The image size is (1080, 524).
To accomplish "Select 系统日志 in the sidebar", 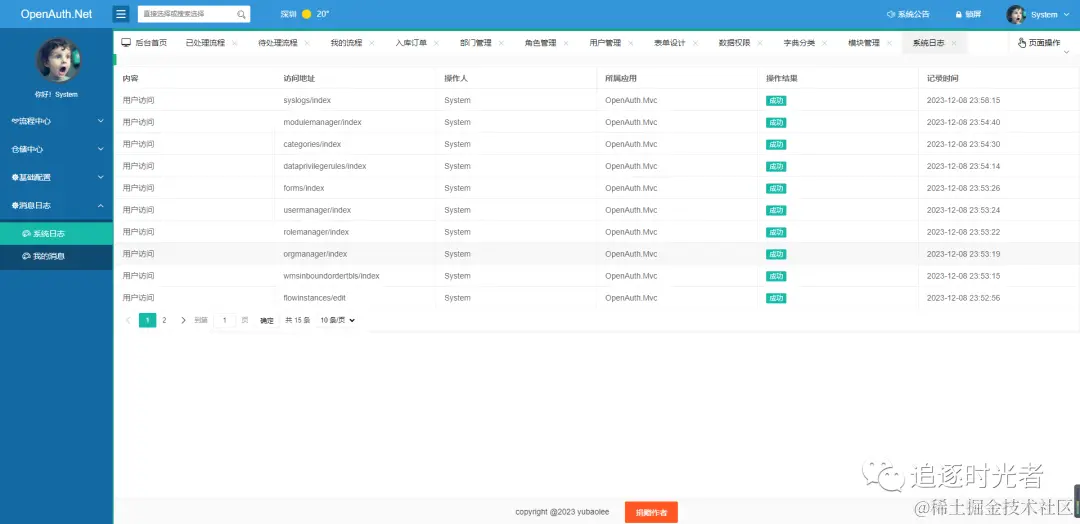I will click(x=56, y=234).
